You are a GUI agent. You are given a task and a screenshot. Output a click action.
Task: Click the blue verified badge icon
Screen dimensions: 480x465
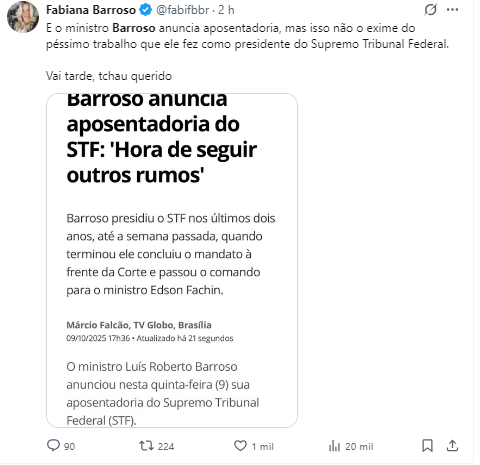tap(145, 10)
